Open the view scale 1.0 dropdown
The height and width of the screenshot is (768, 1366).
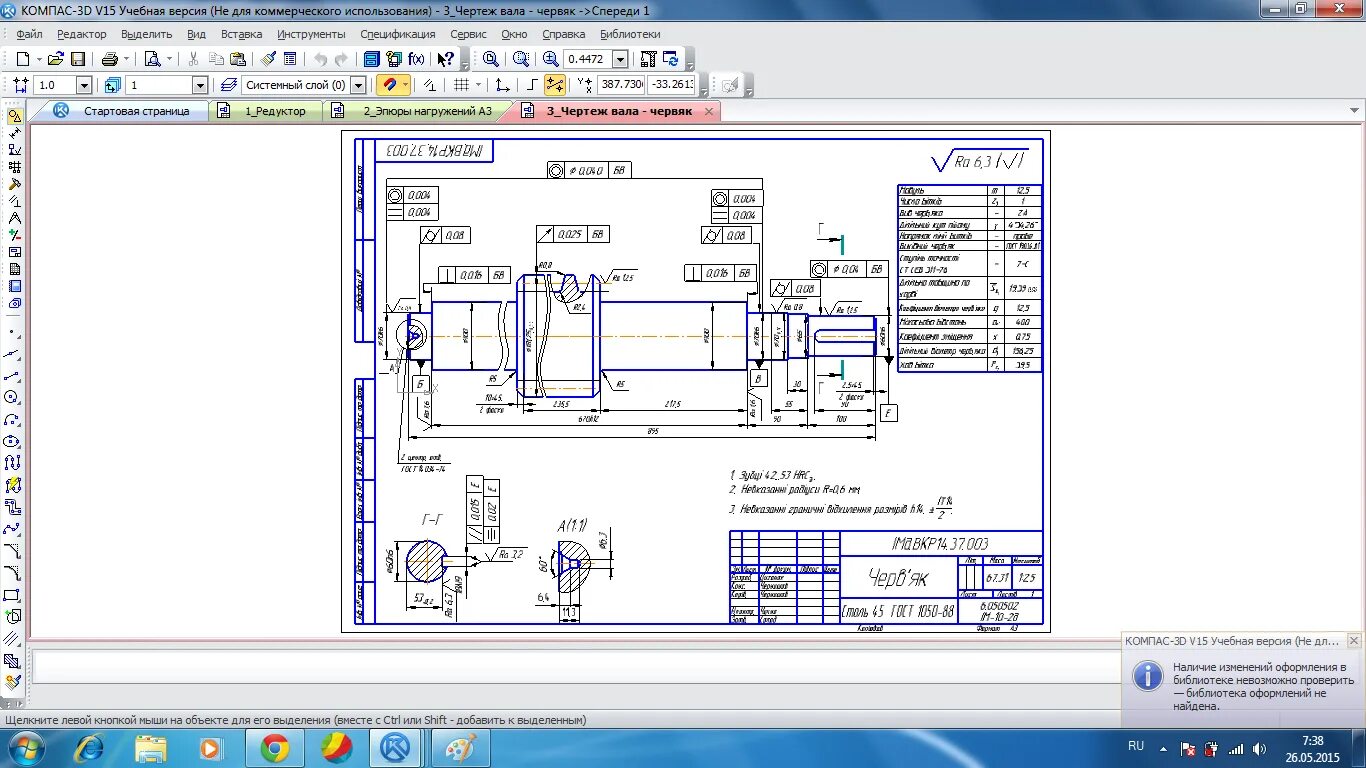point(83,86)
